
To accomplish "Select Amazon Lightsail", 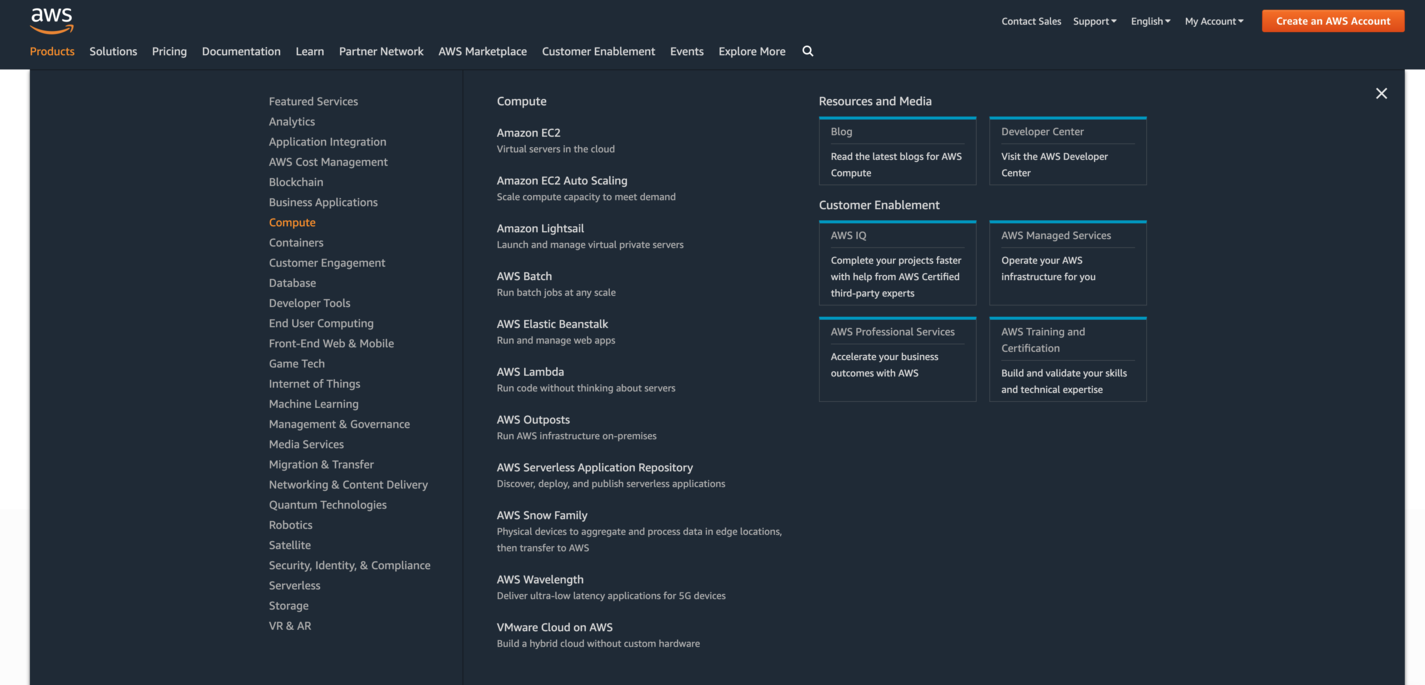I will point(540,228).
